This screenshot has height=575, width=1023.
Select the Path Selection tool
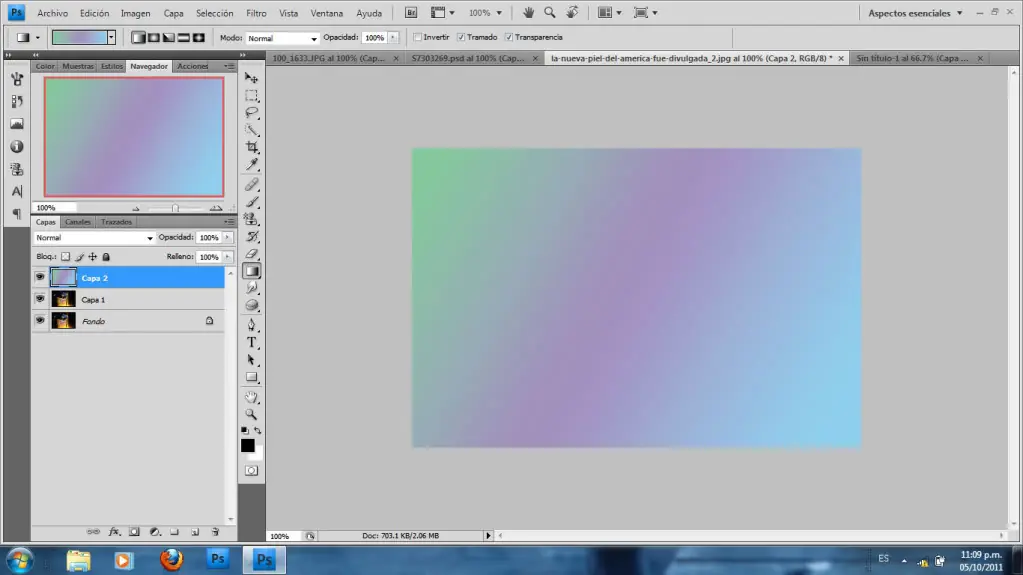[x=251, y=360]
